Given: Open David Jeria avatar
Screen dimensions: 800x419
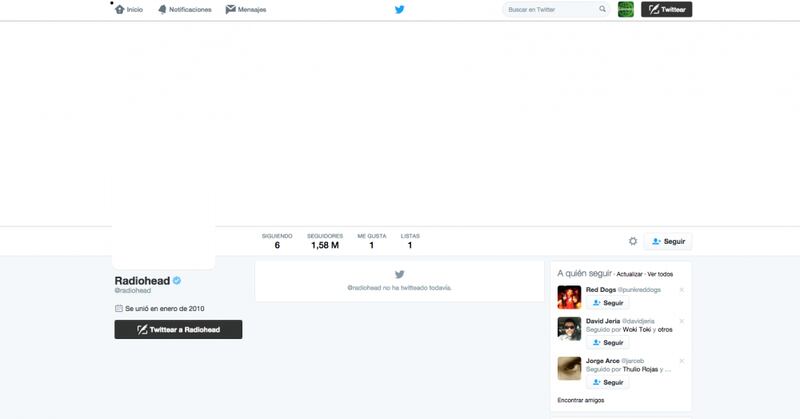Looking at the screenshot, I should [569, 329].
